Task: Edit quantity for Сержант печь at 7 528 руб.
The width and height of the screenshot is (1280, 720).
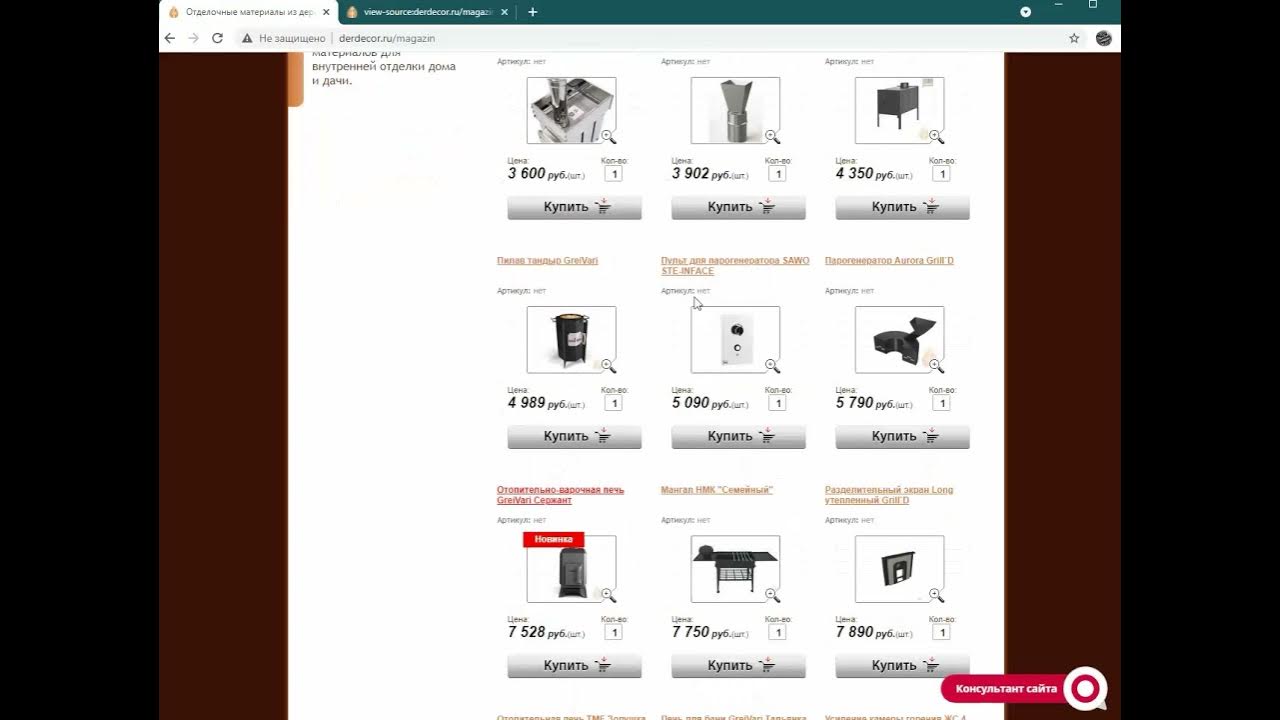Action: tap(613, 632)
